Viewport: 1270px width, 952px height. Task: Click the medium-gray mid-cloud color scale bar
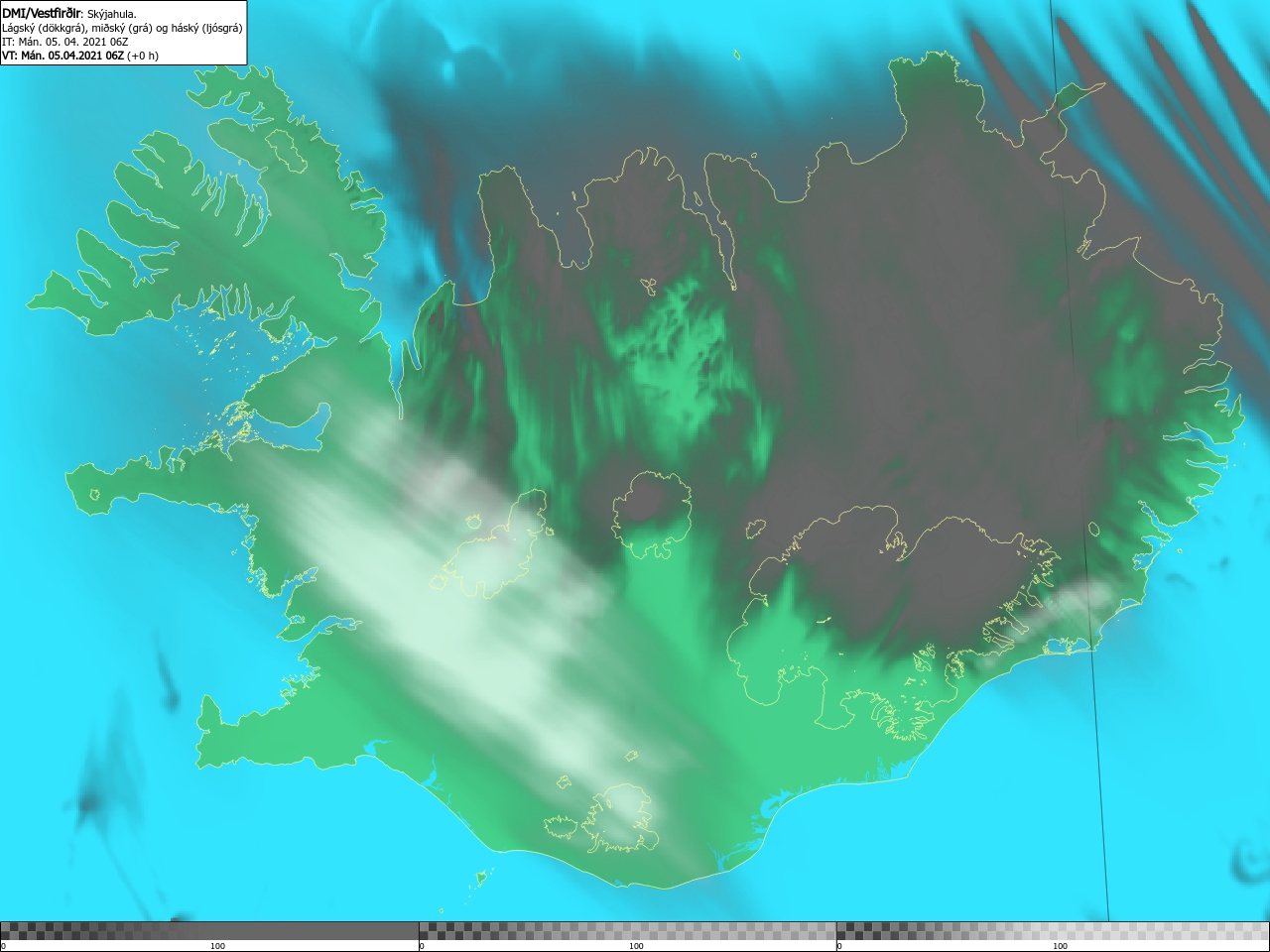pyautogui.click(x=627, y=931)
